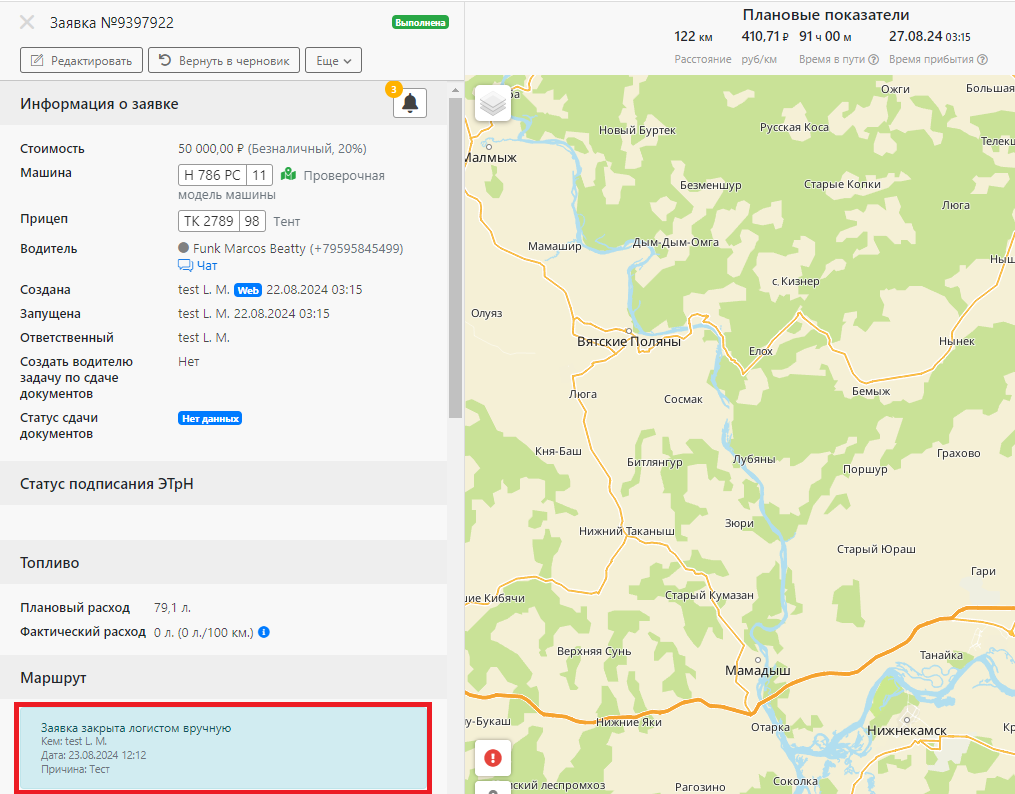Click help icon next to Время в пути

pyautogui.click(x=874, y=60)
